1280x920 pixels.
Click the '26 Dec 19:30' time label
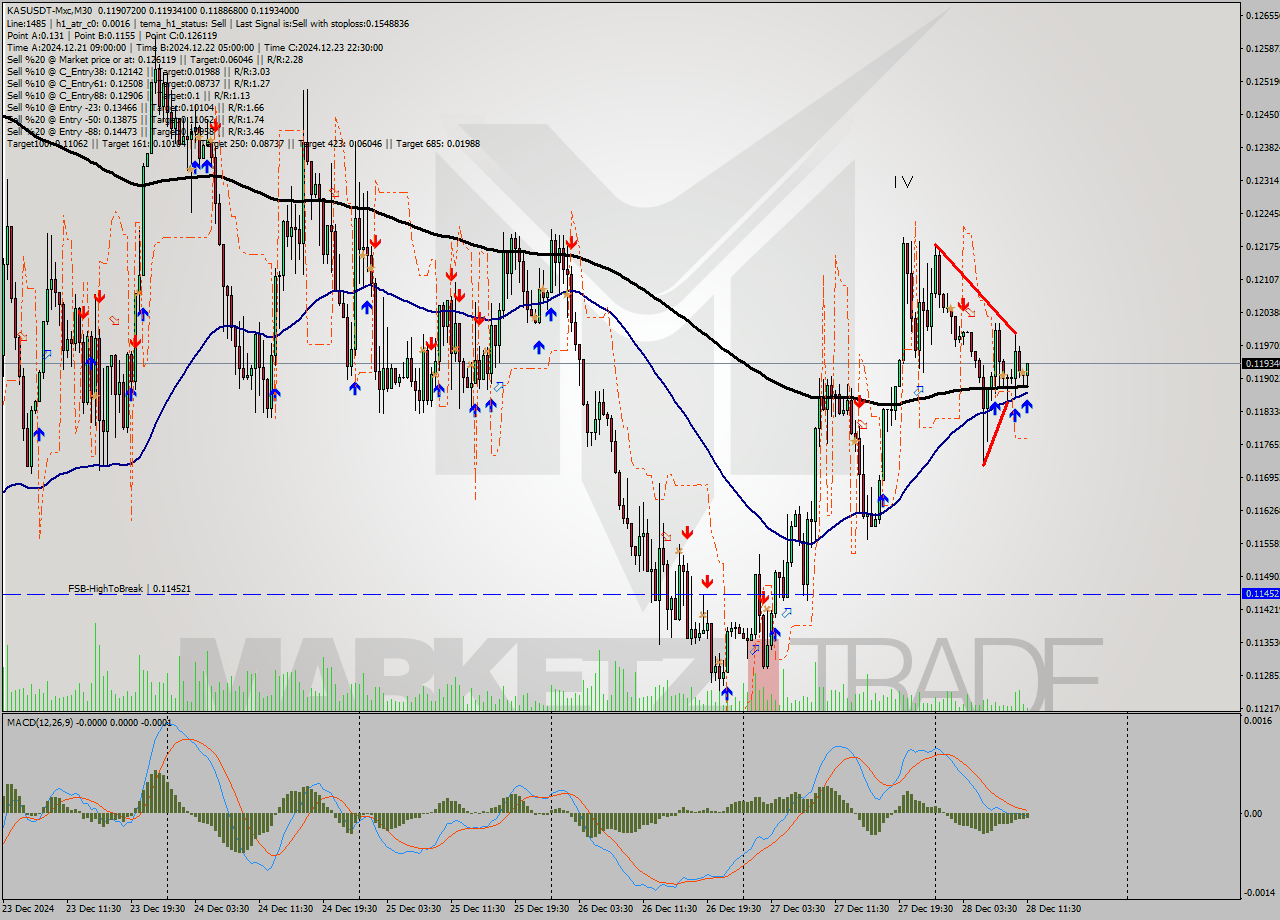[734, 909]
